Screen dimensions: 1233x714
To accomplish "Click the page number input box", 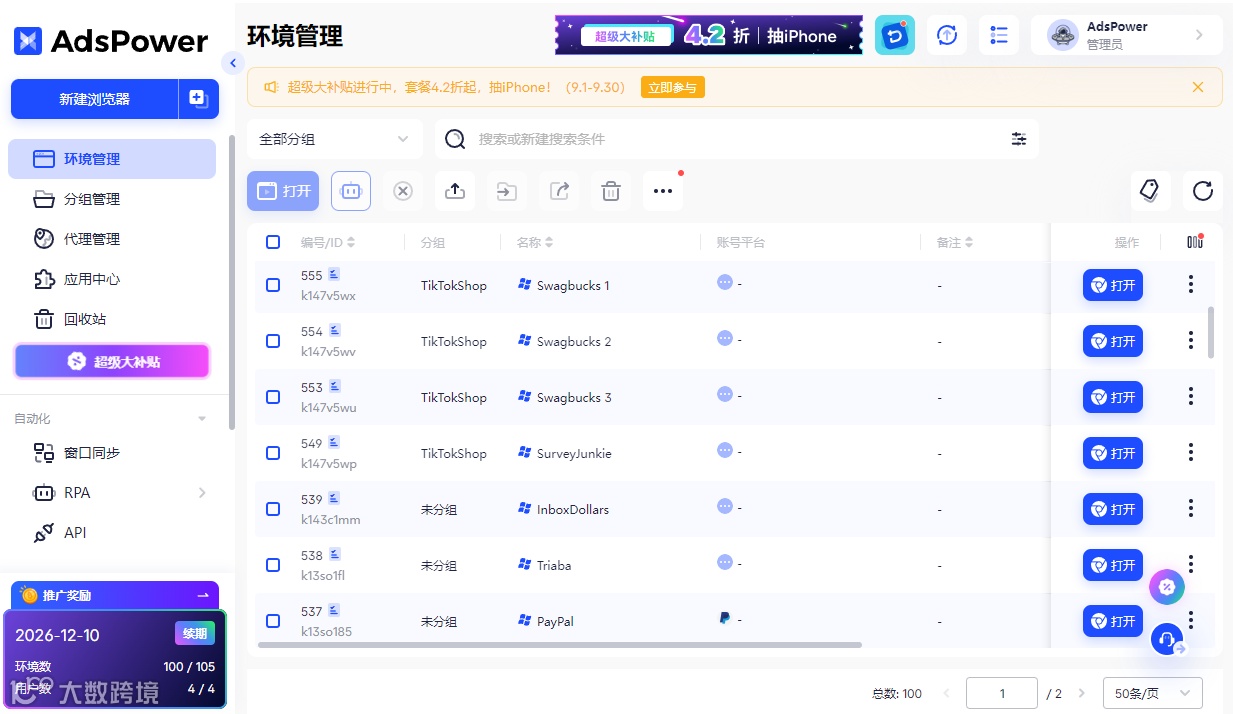I will tap(1002, 693).
